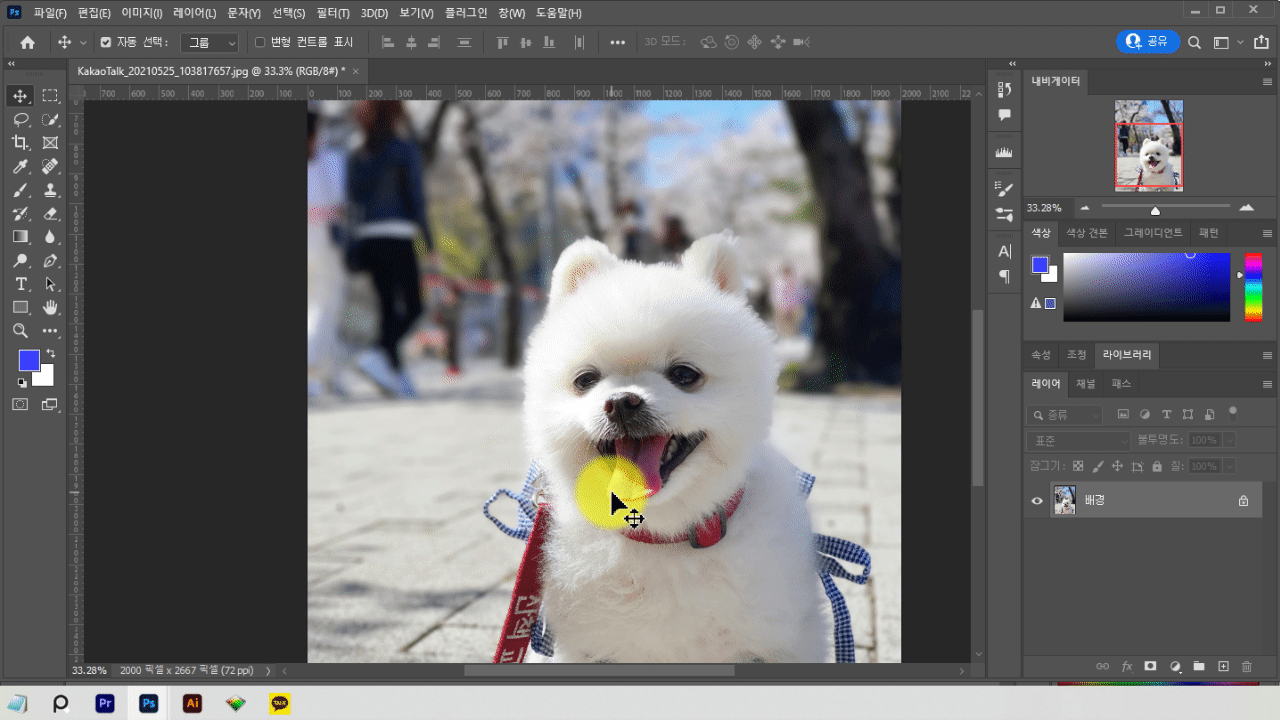The width and height of the screenshot is (1280, 720).
Task: Select the Dodge tool
Action: pos(20,260)
